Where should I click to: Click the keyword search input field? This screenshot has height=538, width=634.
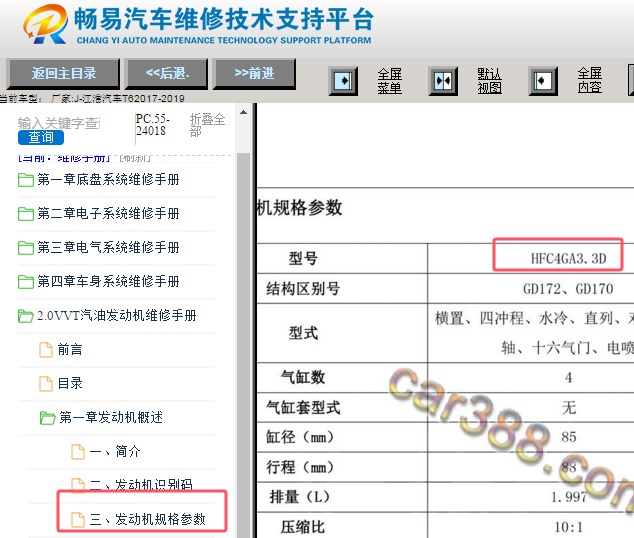pyautogui.click(x=59, y=123)
